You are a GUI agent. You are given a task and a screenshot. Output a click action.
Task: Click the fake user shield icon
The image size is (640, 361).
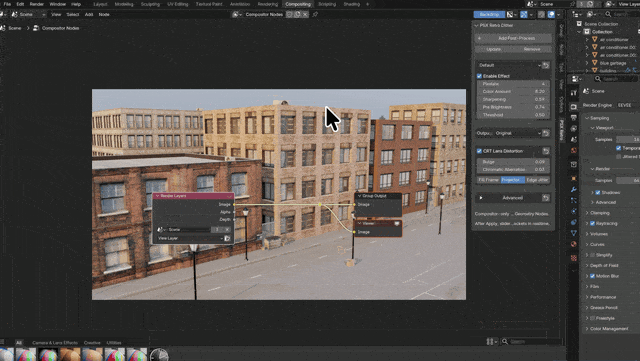point(289,14)
